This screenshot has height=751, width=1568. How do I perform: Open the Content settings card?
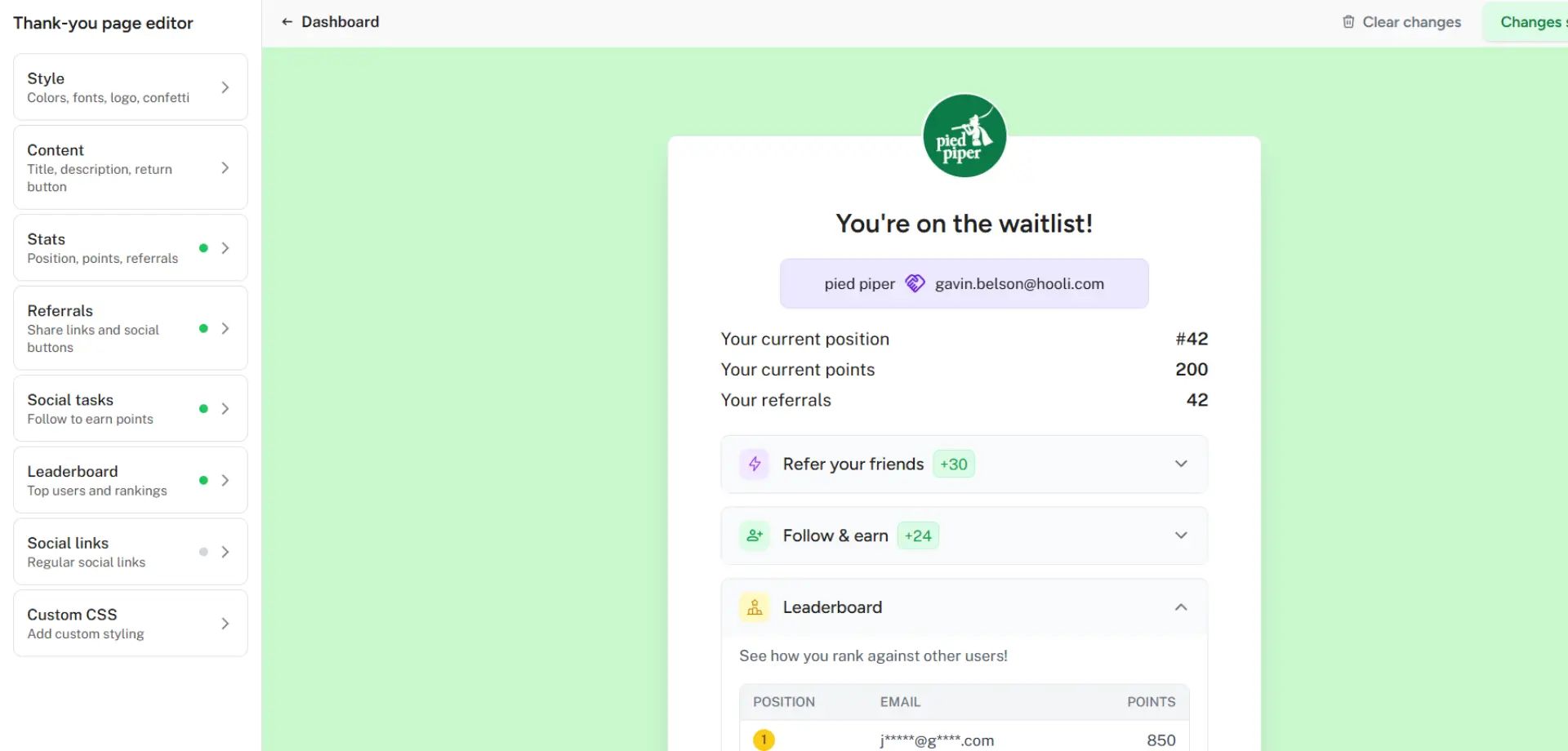[131, 167]
